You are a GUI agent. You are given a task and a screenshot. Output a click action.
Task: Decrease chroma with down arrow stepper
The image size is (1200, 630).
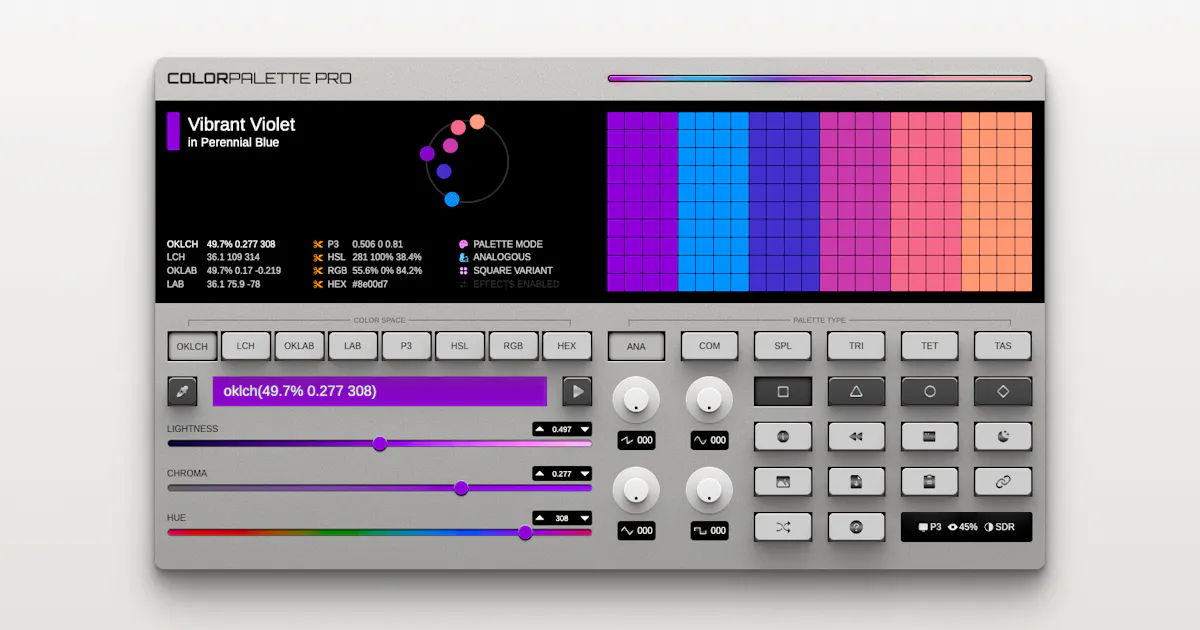tap(584, 474)
